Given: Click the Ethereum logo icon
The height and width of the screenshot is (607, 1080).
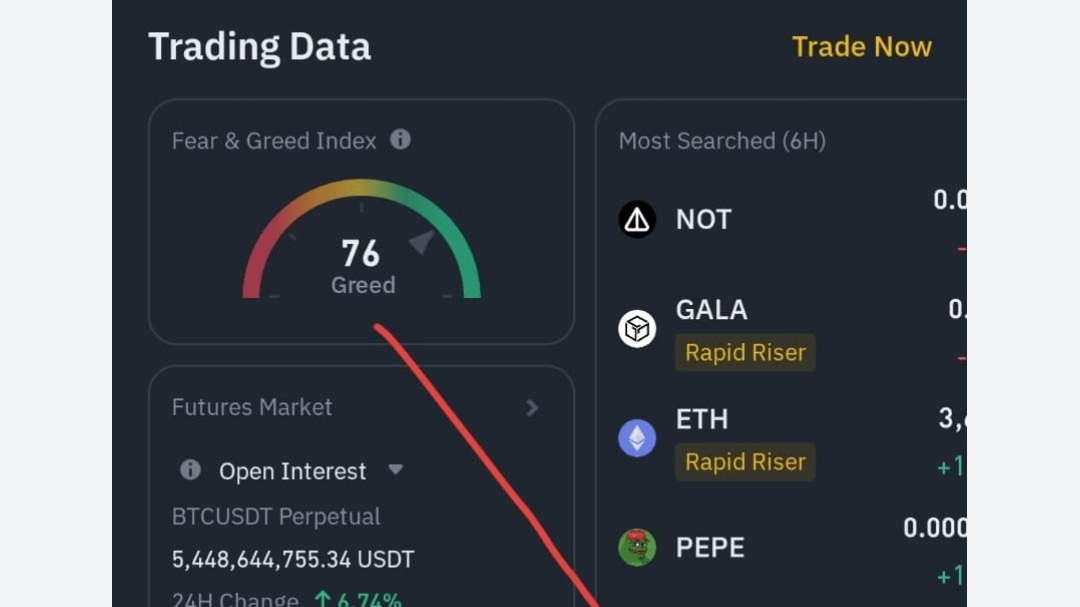Looking at the screenshot, I should 637,438.
